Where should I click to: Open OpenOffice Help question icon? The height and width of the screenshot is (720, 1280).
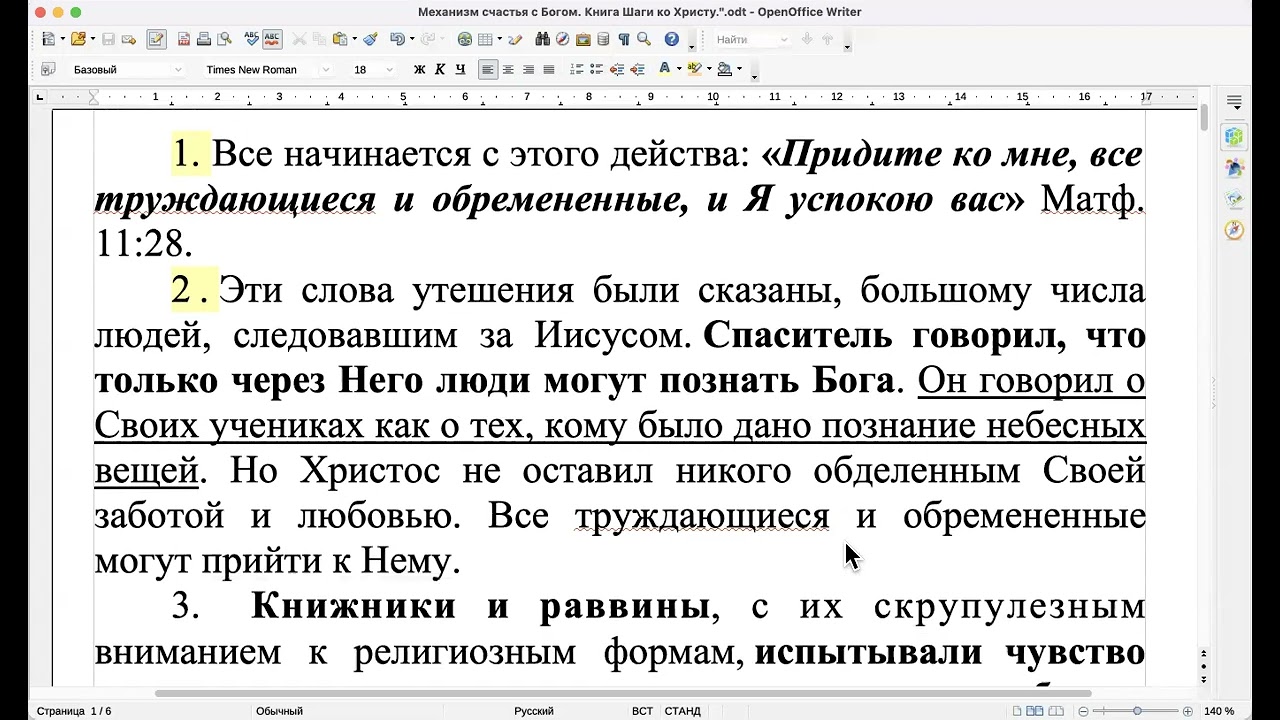point(672,40)
